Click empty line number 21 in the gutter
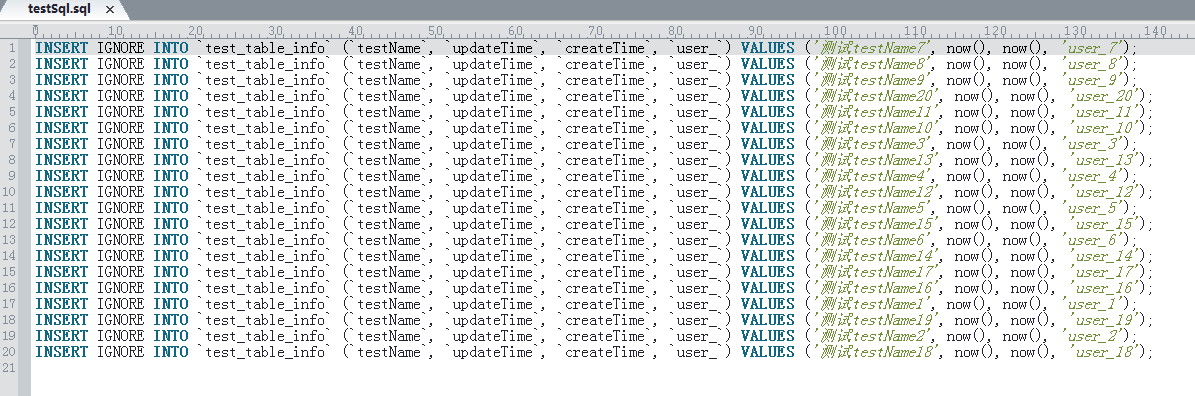 (x=9, y=368)
